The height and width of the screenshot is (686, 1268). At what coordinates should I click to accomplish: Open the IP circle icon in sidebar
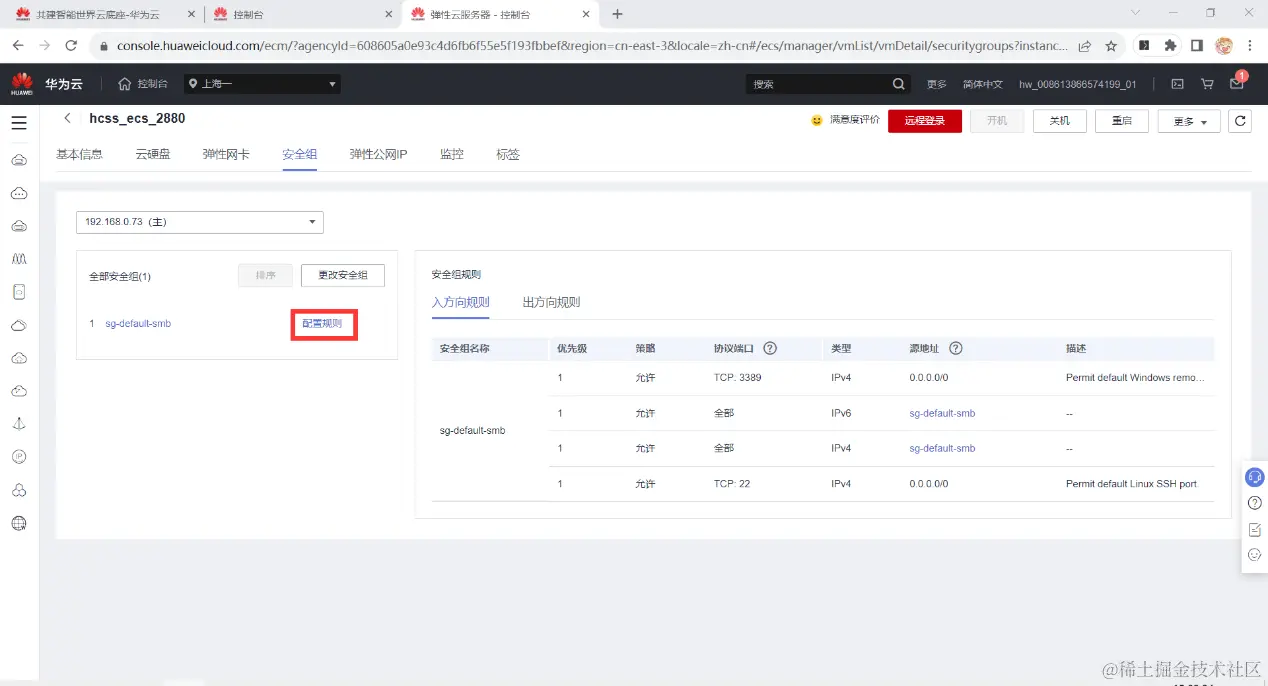coord(19,457)
